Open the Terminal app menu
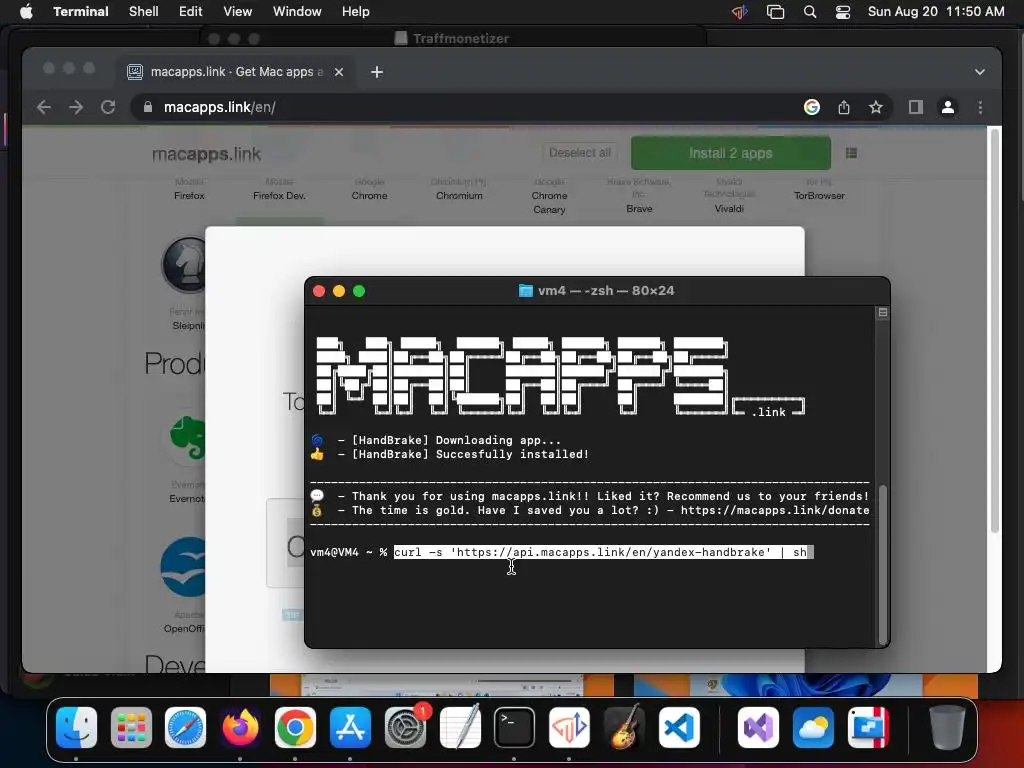 point(81,12)
